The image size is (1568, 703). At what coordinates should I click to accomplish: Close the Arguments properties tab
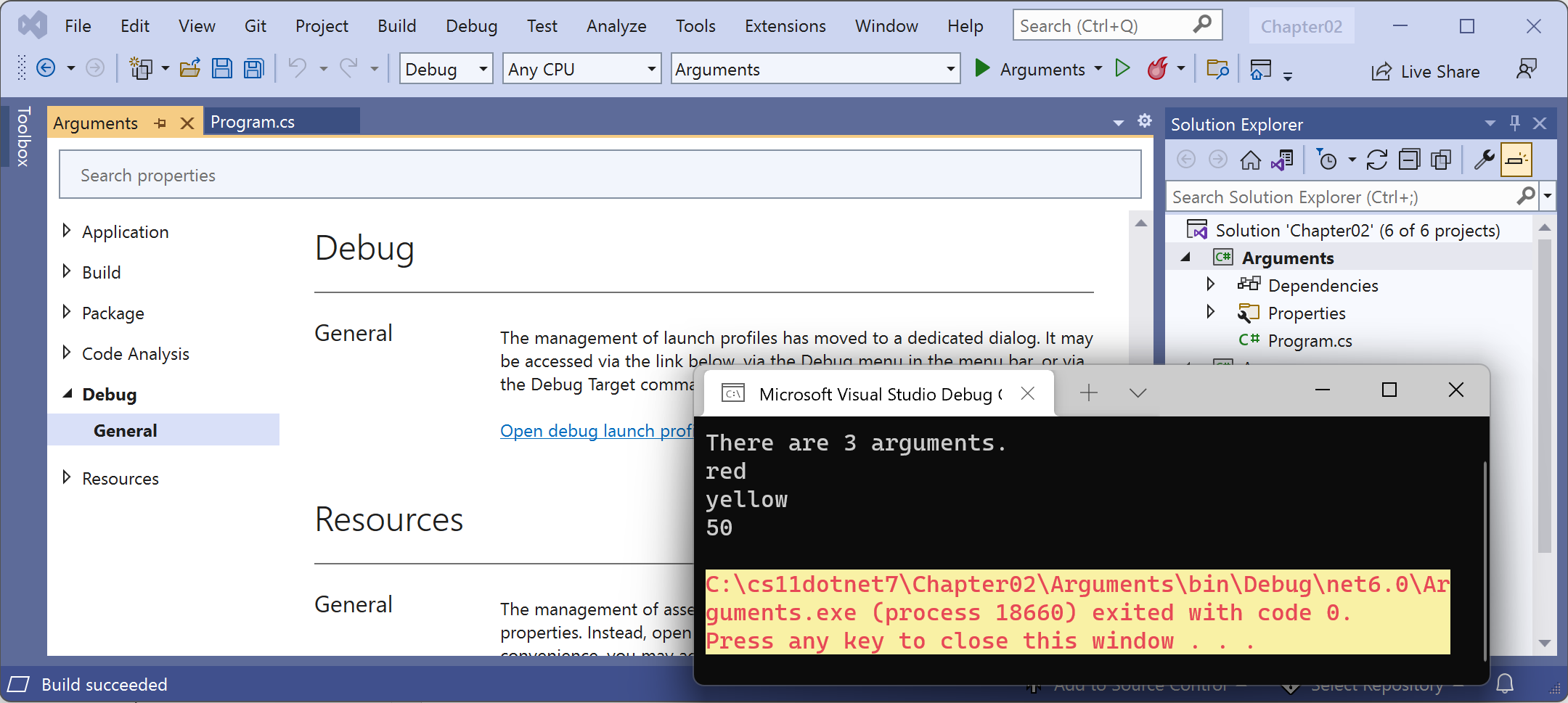(x=187, y=123)
